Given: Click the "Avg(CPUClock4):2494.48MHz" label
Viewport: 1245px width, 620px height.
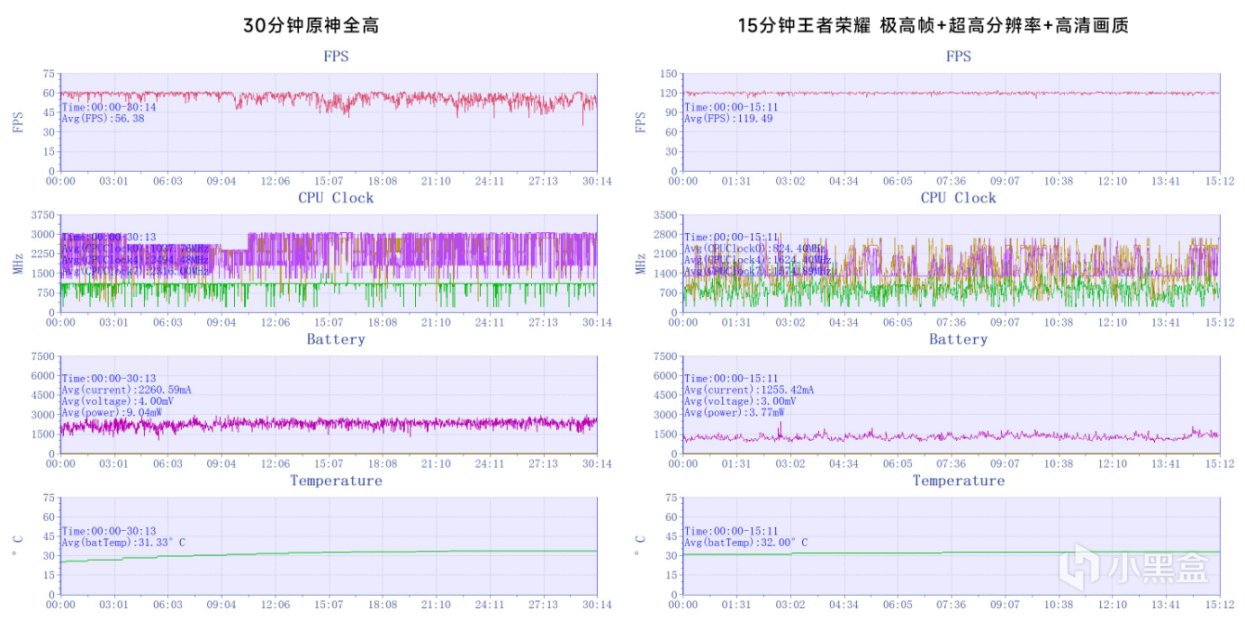Looking at the screenshot, I should click(x=136, y=259).
